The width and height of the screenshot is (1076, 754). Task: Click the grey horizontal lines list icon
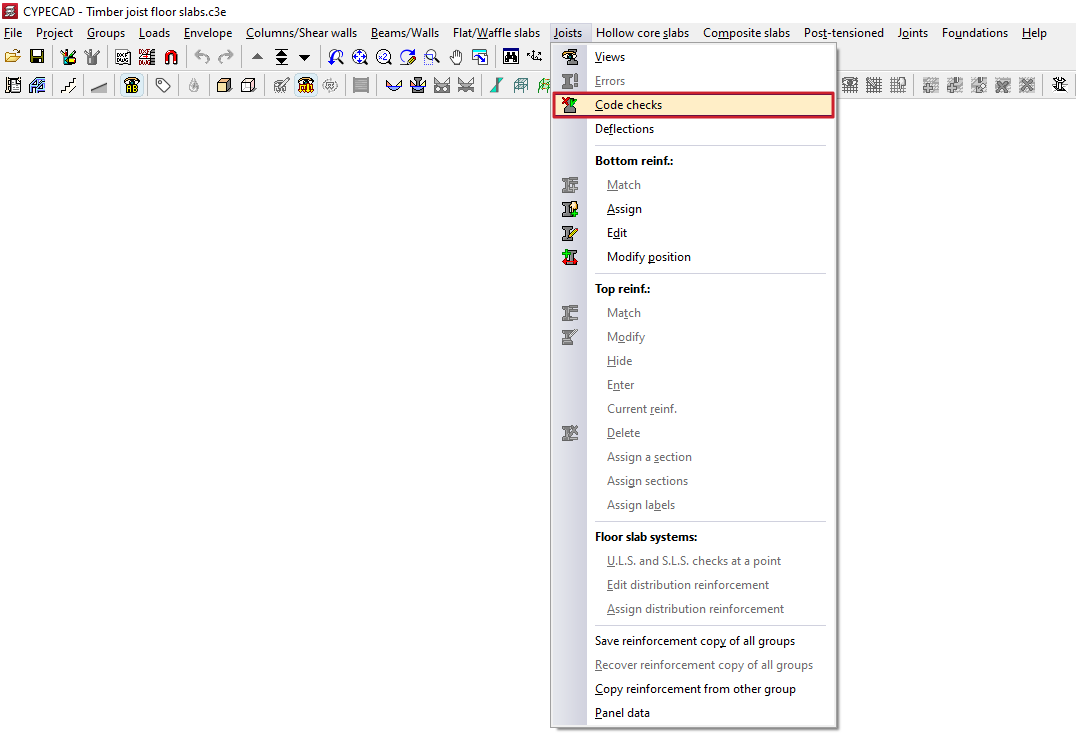[361, 85]
